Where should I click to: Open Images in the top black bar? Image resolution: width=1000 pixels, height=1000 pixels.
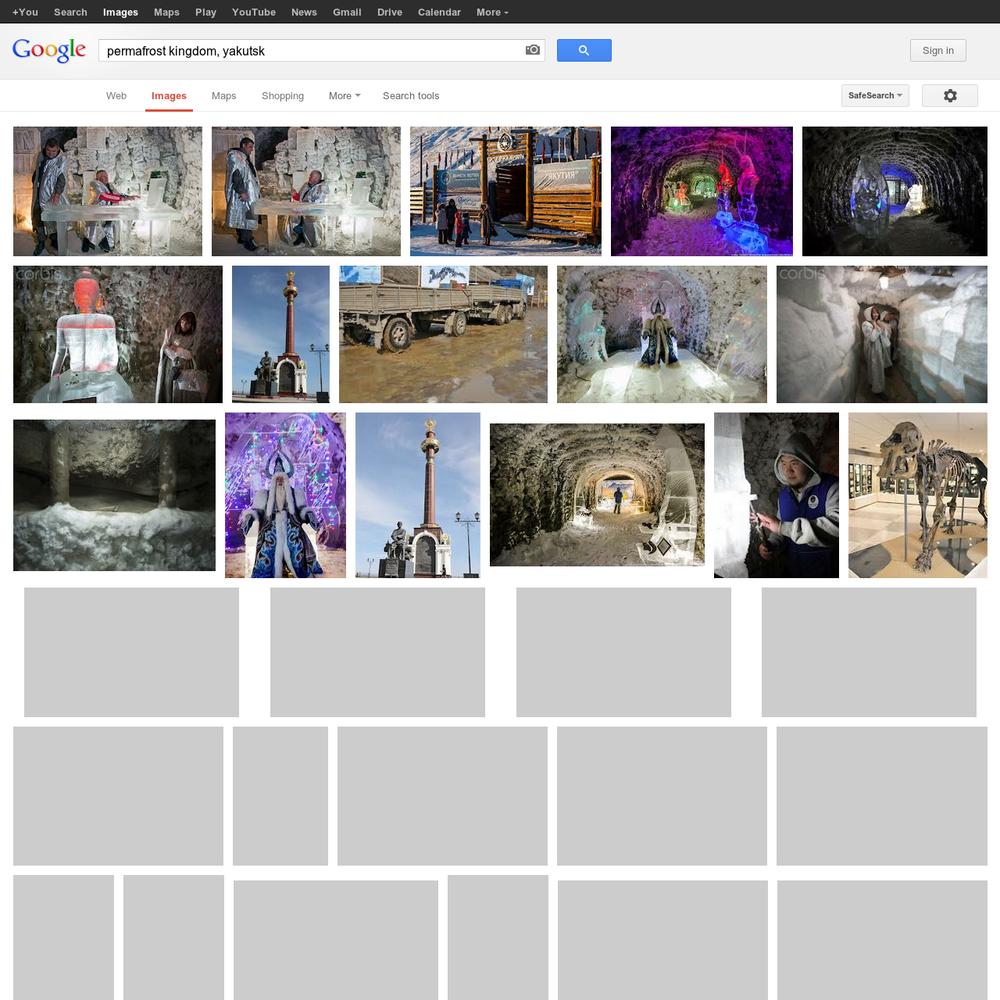tap(121, 12)
